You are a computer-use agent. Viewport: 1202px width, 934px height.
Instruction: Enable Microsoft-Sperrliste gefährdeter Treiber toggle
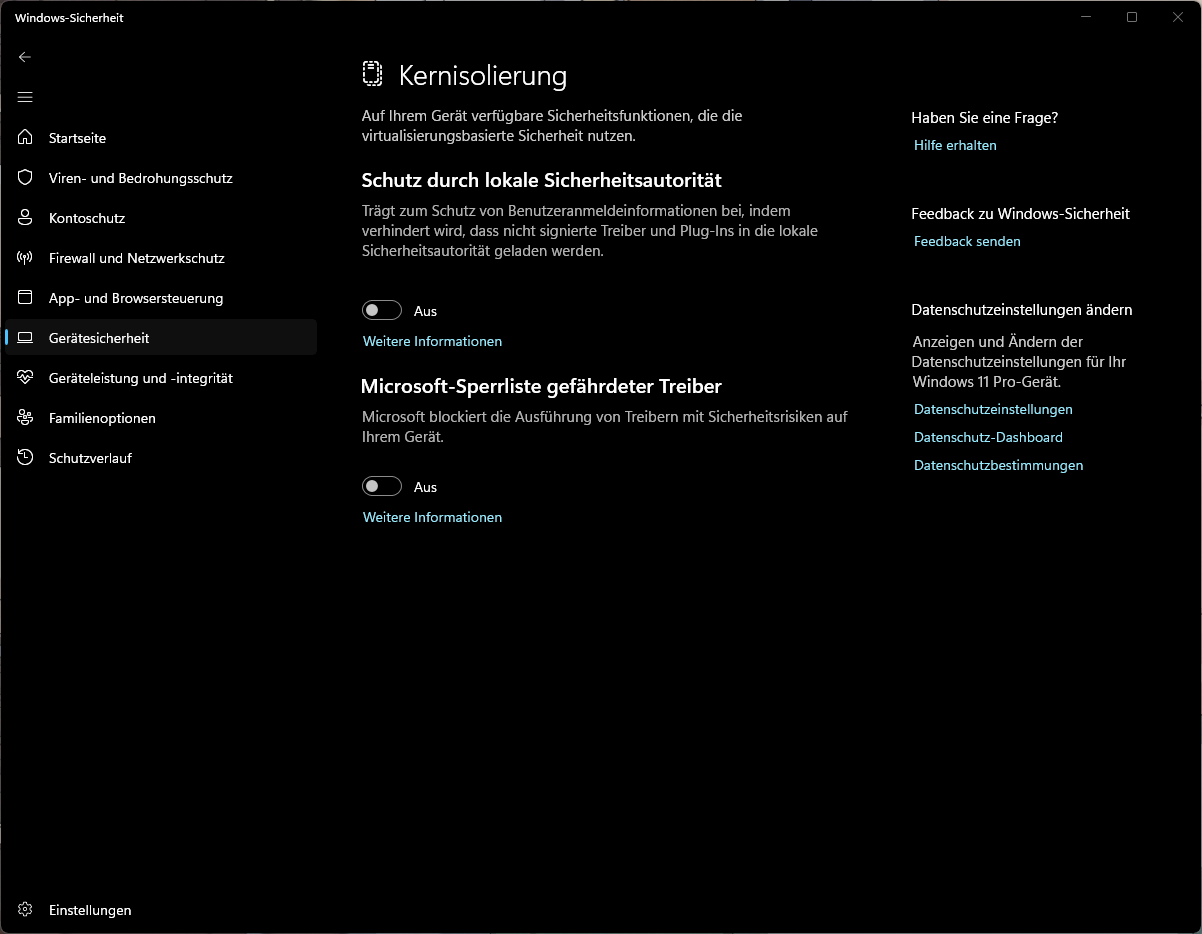(382, 487)
